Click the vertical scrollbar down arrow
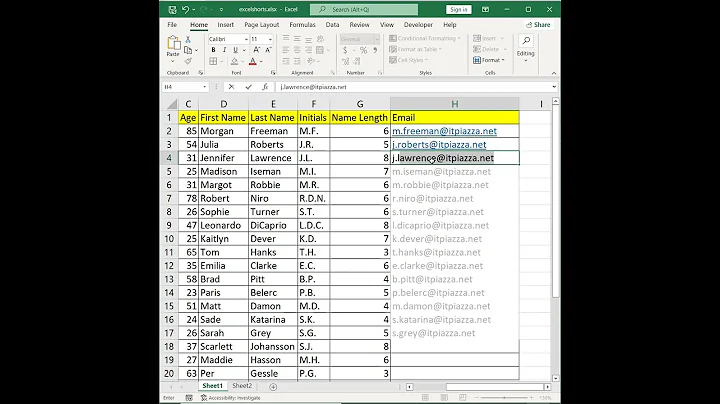Viewport: 720px width, 404px height. (x=556, y=379)
